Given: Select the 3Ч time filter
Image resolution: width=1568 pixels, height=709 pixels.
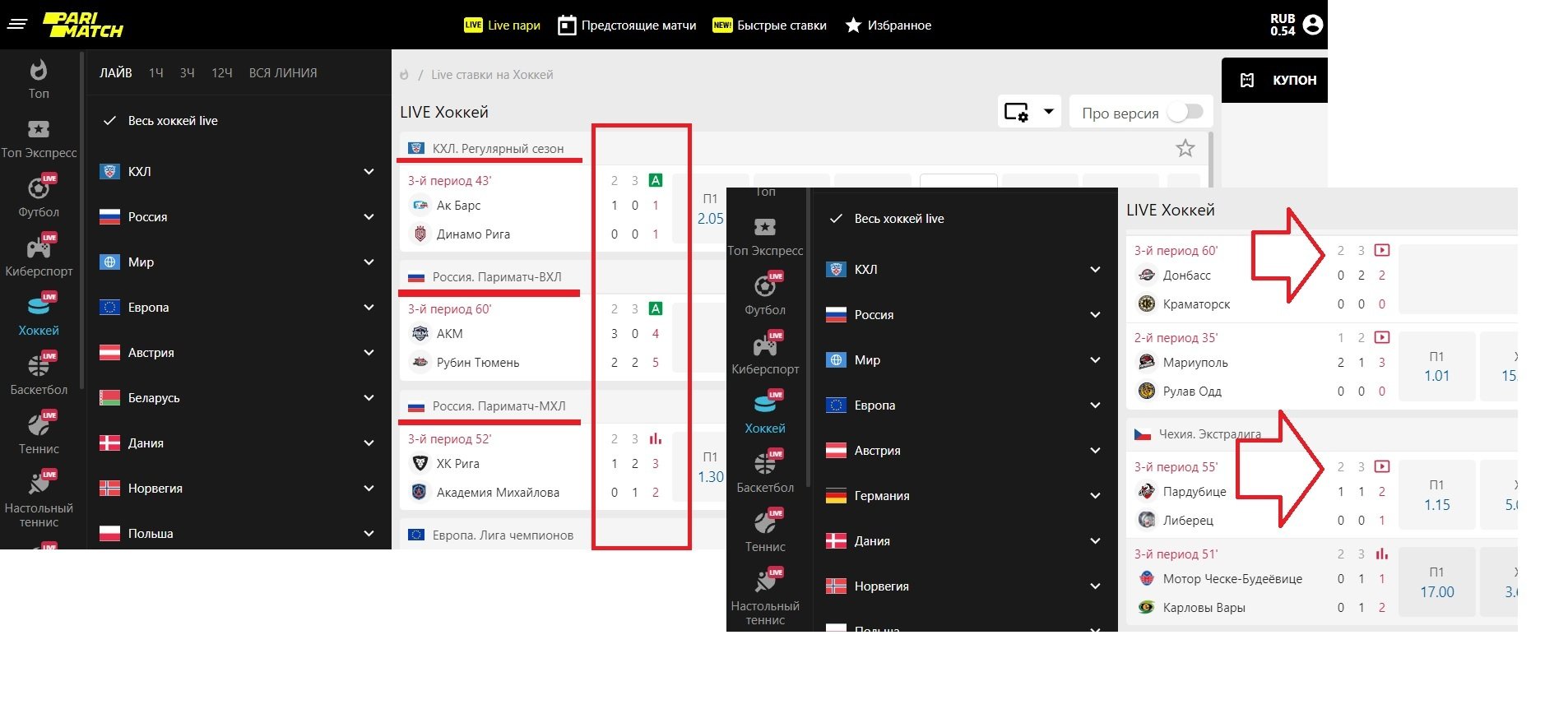Looking at the screenshot, I should point(187,73).
